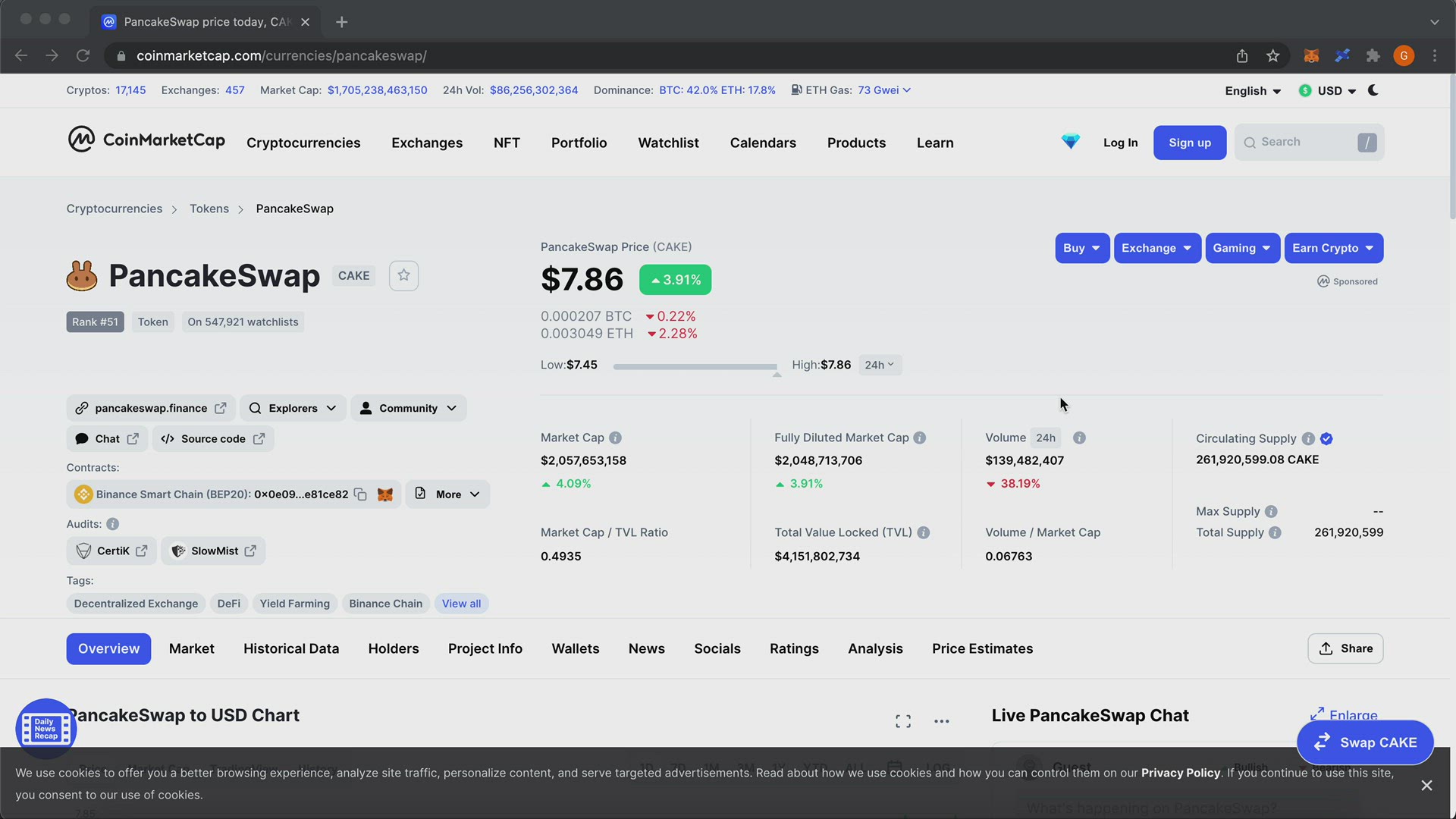Open Exchanges nav menu
The height and width of the screenshot is (819, 1456).
pos(427,143)
